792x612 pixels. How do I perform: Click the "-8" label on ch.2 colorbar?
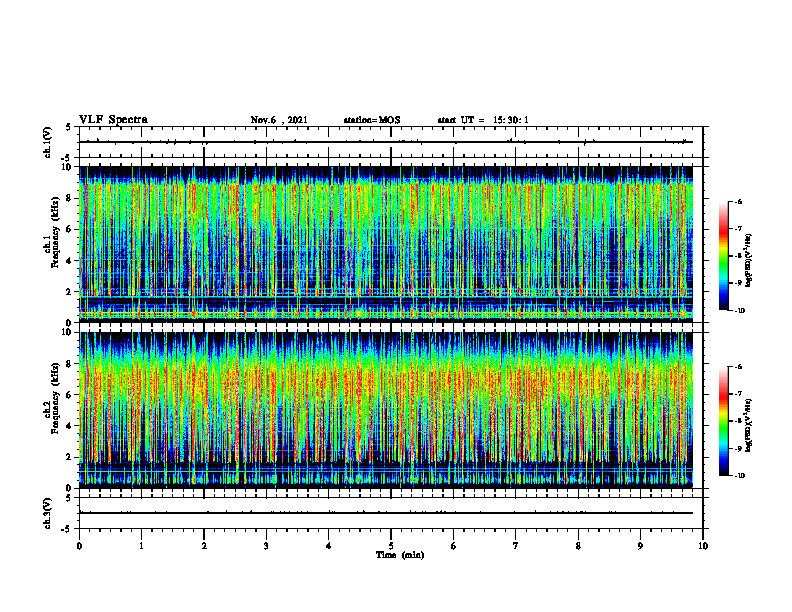point(737,421)
